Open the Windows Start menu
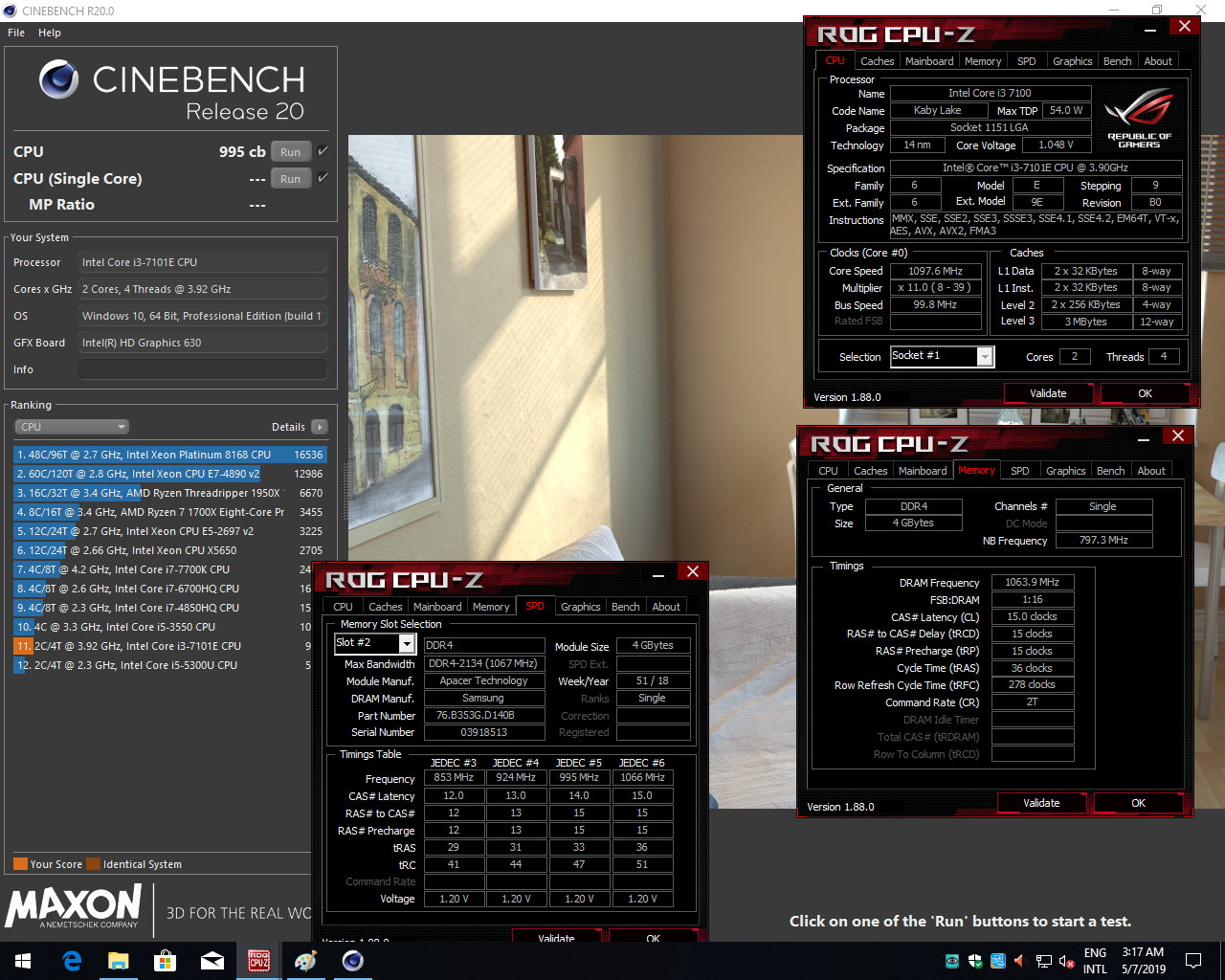 23,960
